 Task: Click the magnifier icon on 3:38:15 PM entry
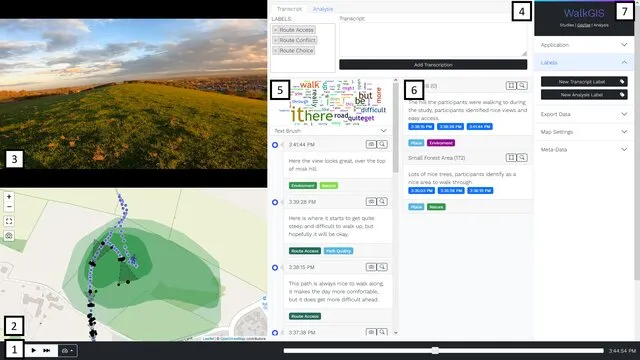coord(382,267)
